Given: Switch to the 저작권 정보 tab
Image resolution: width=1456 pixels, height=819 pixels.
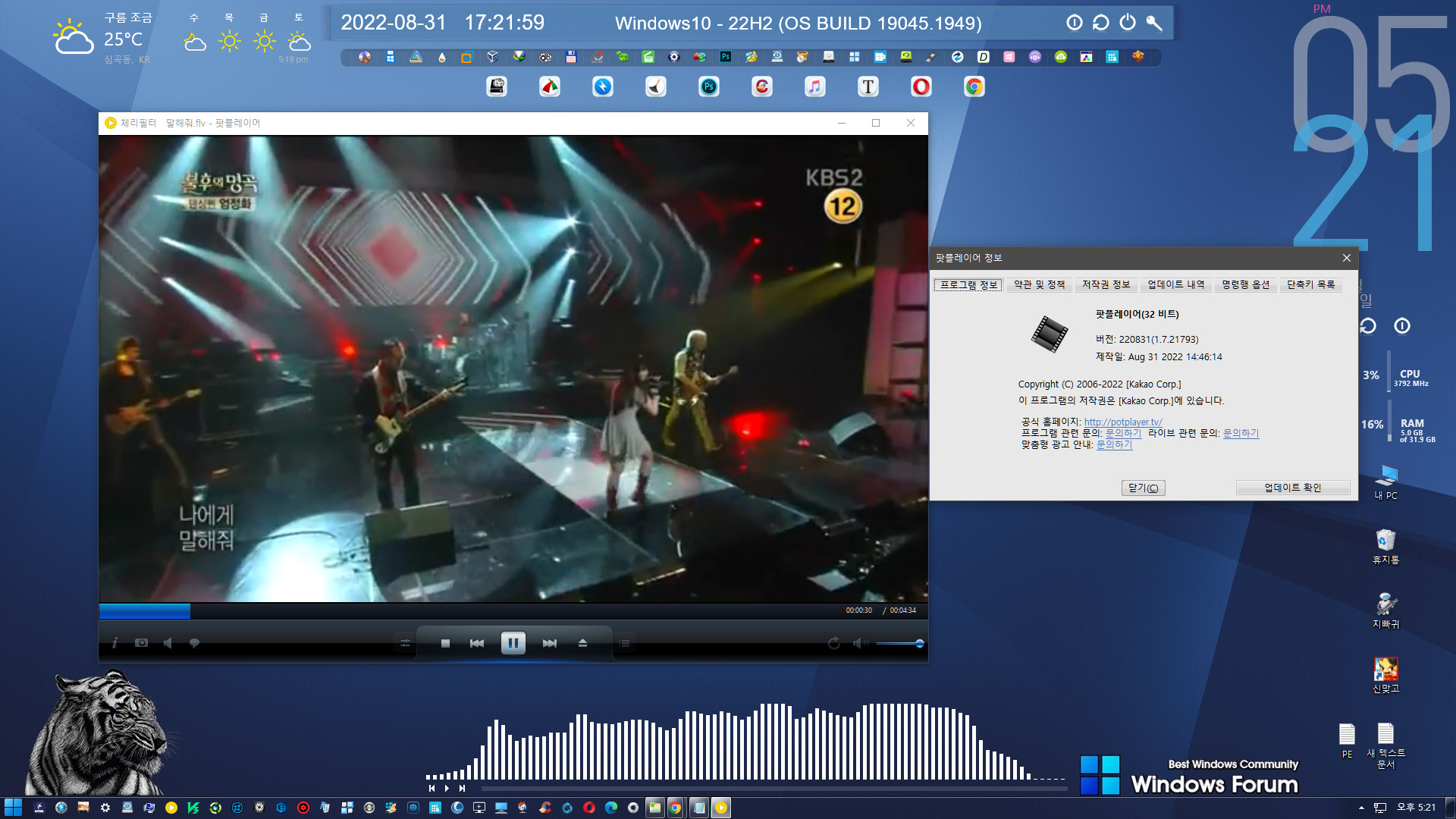Looking at the screenshot, I should coord(1106,285).
